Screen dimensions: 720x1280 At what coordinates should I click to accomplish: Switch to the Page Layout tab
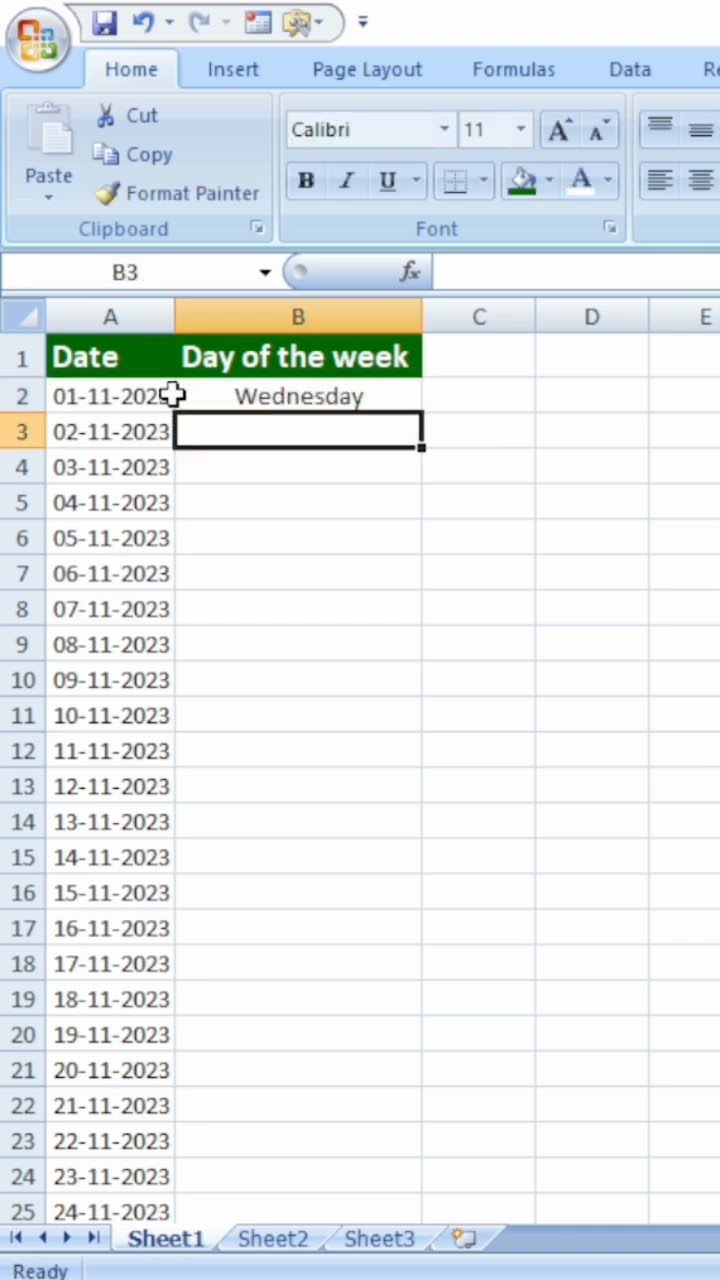pyautogui.click(x=367, y=69)
